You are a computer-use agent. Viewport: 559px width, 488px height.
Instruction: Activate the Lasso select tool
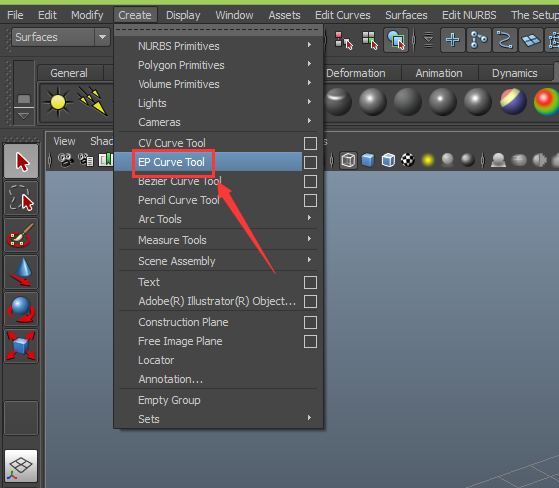click(21, 198)
